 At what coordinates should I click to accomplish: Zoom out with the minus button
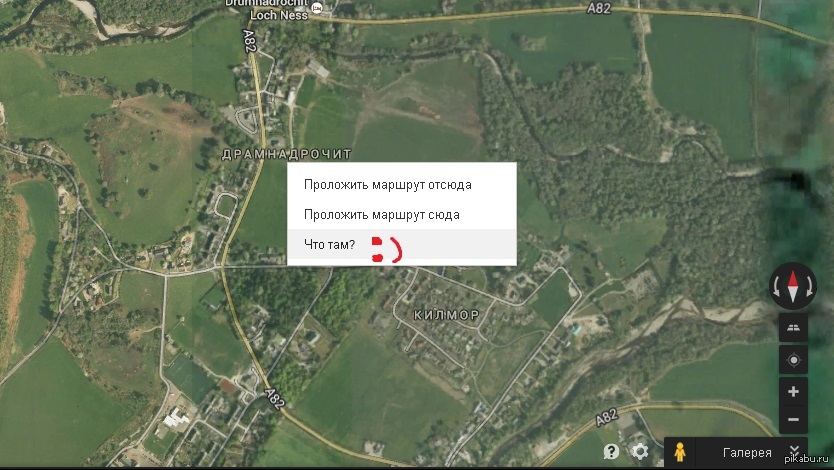tap(793, 419)
